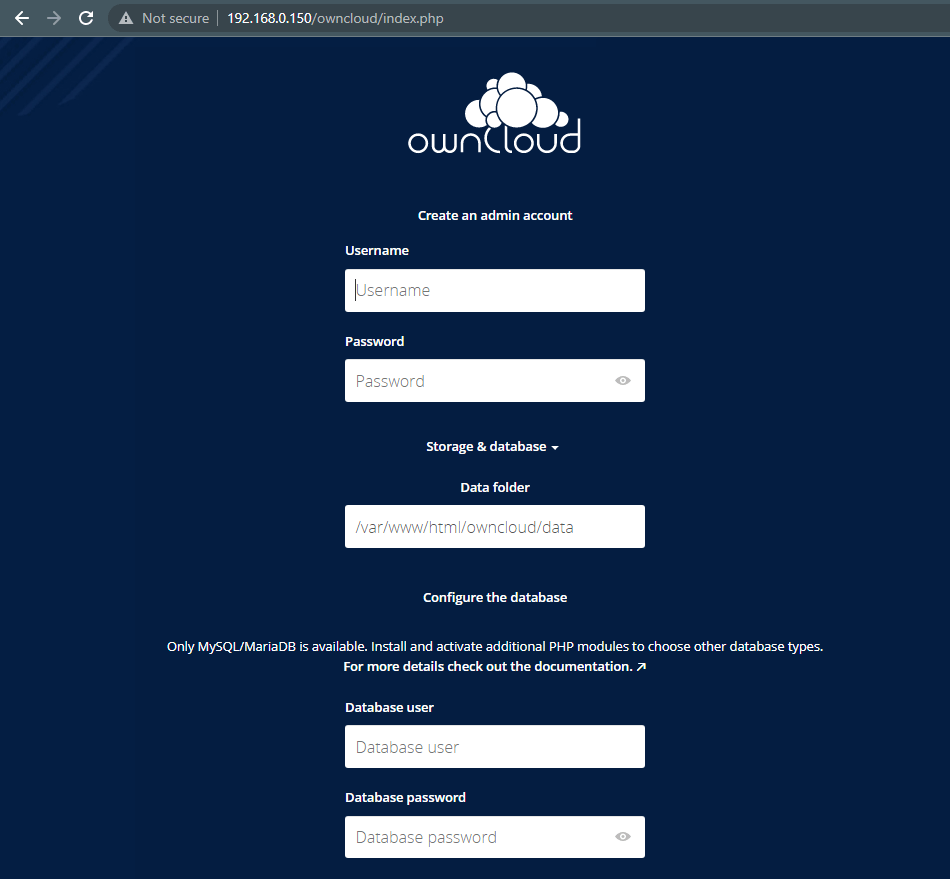
Task: Open the documentation link
Action: (x=494, y=666)
